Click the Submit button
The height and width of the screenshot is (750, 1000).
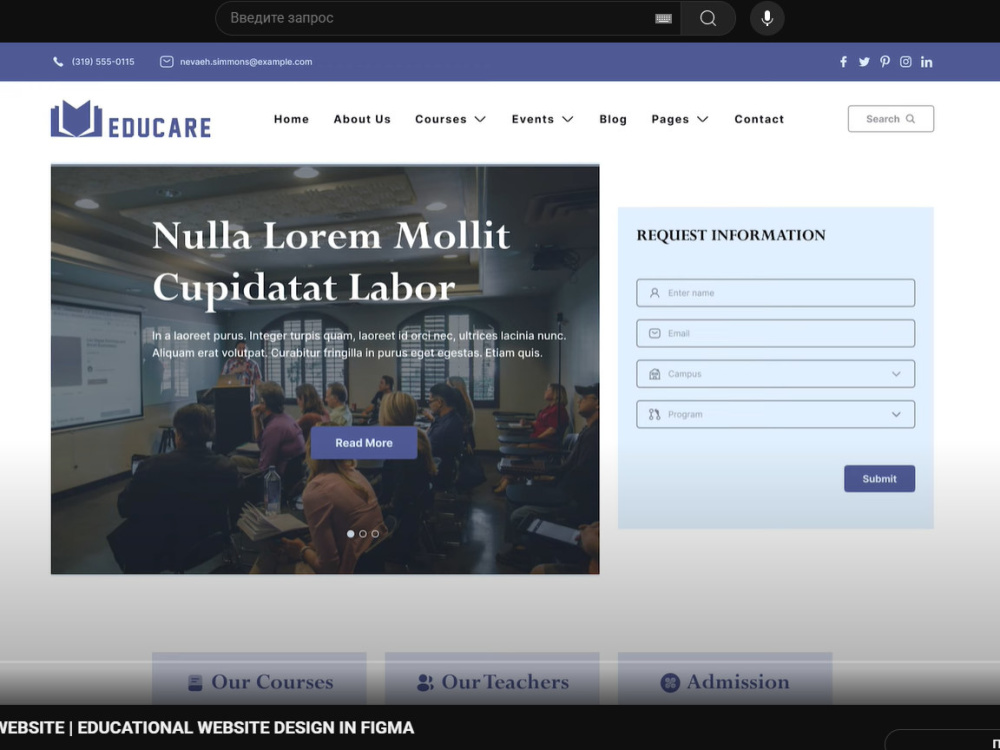point(879,478)
